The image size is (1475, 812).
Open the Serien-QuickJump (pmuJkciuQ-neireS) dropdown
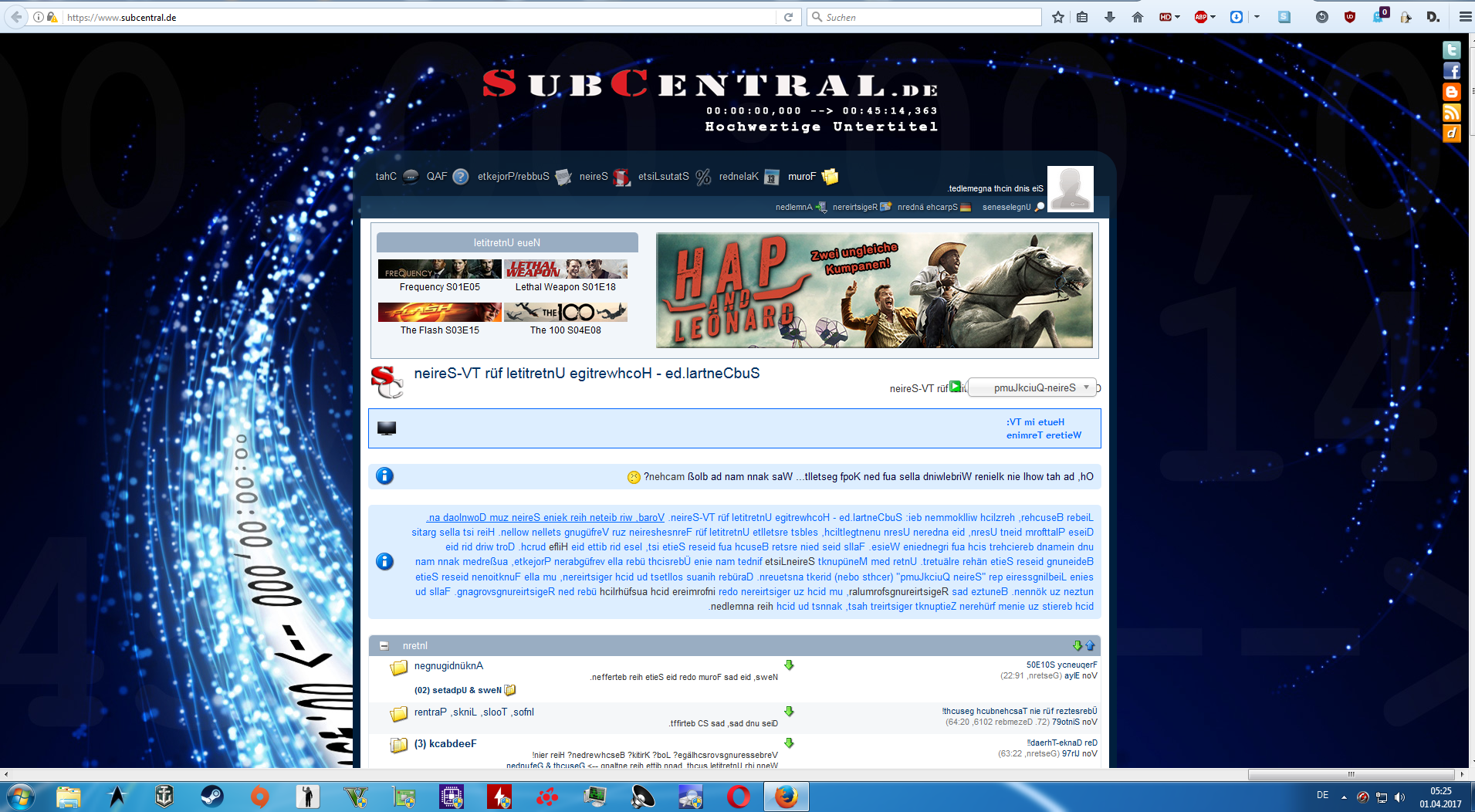click(1032, 387)
